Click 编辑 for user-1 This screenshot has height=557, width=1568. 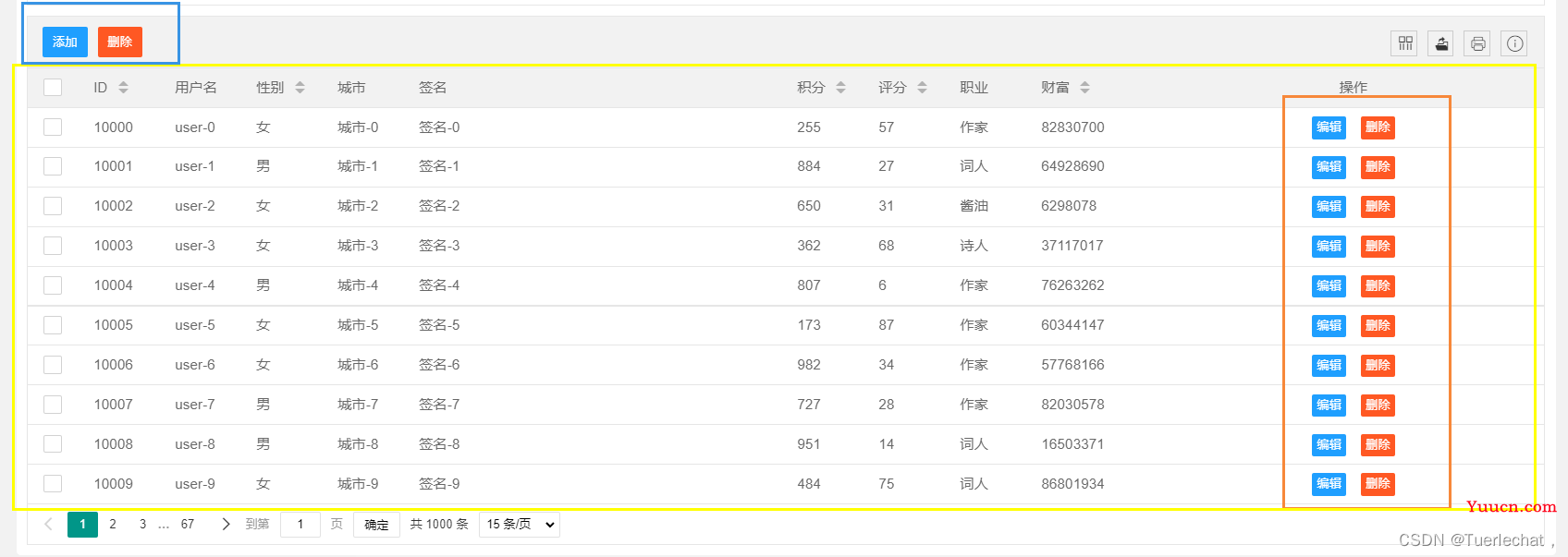(1329, 167)
